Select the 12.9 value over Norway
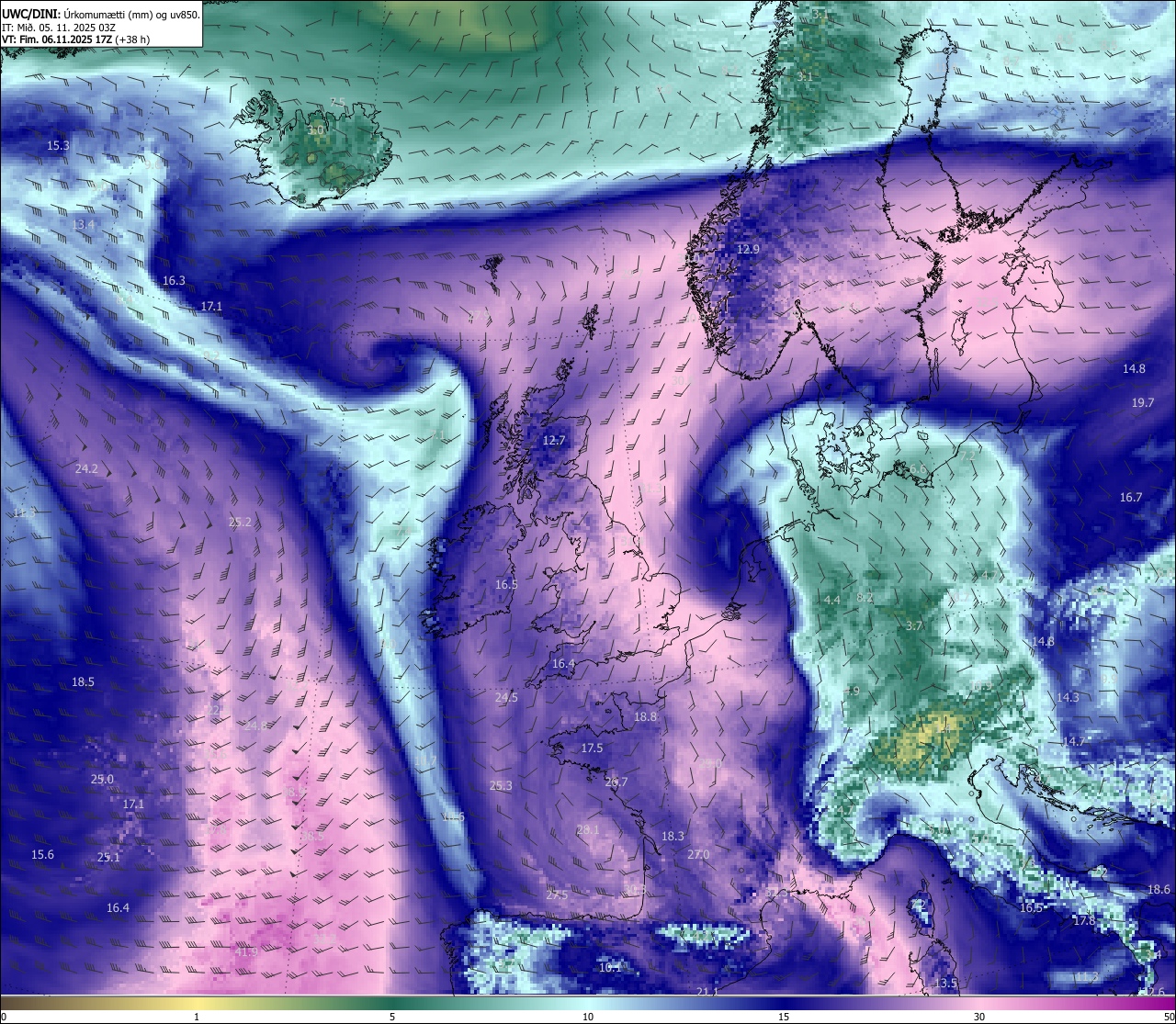This screenshot has width=1176, height=1024. pos(749,249)
